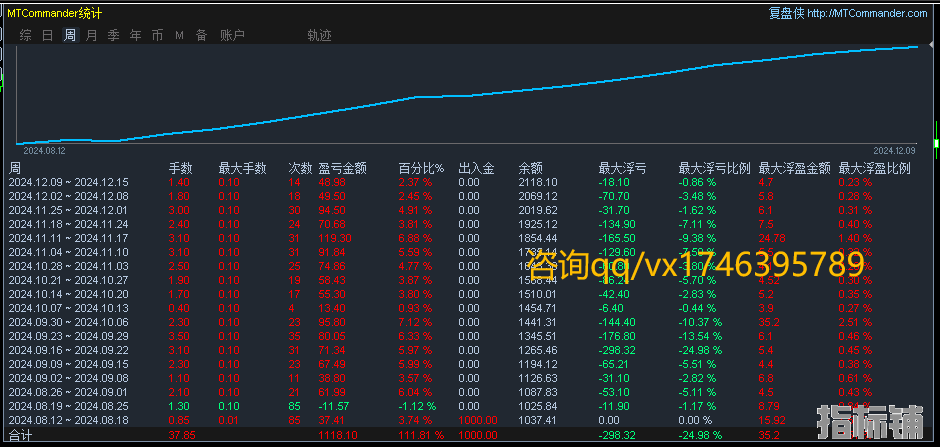The height and width of the screenshot is (447, 940).
Task: Click the 最大浮亏 column header
Action: tap(621, 168)
